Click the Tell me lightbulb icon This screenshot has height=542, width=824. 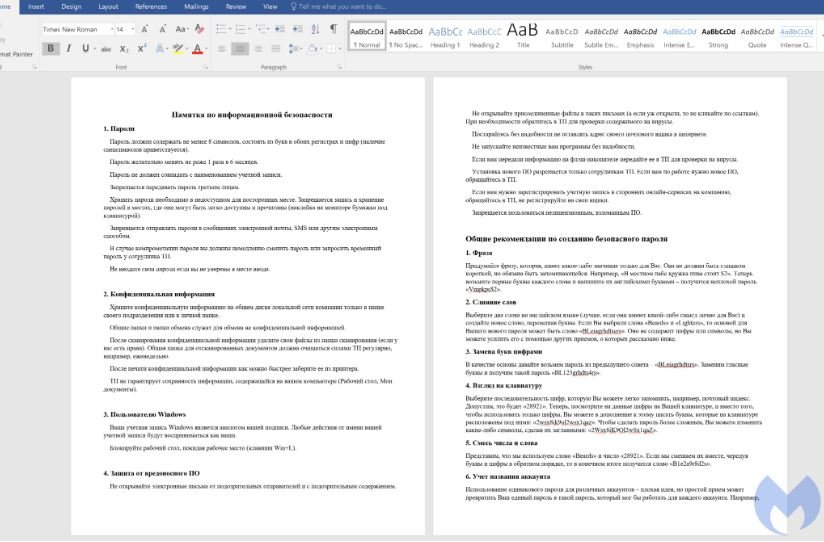(293, 6)
